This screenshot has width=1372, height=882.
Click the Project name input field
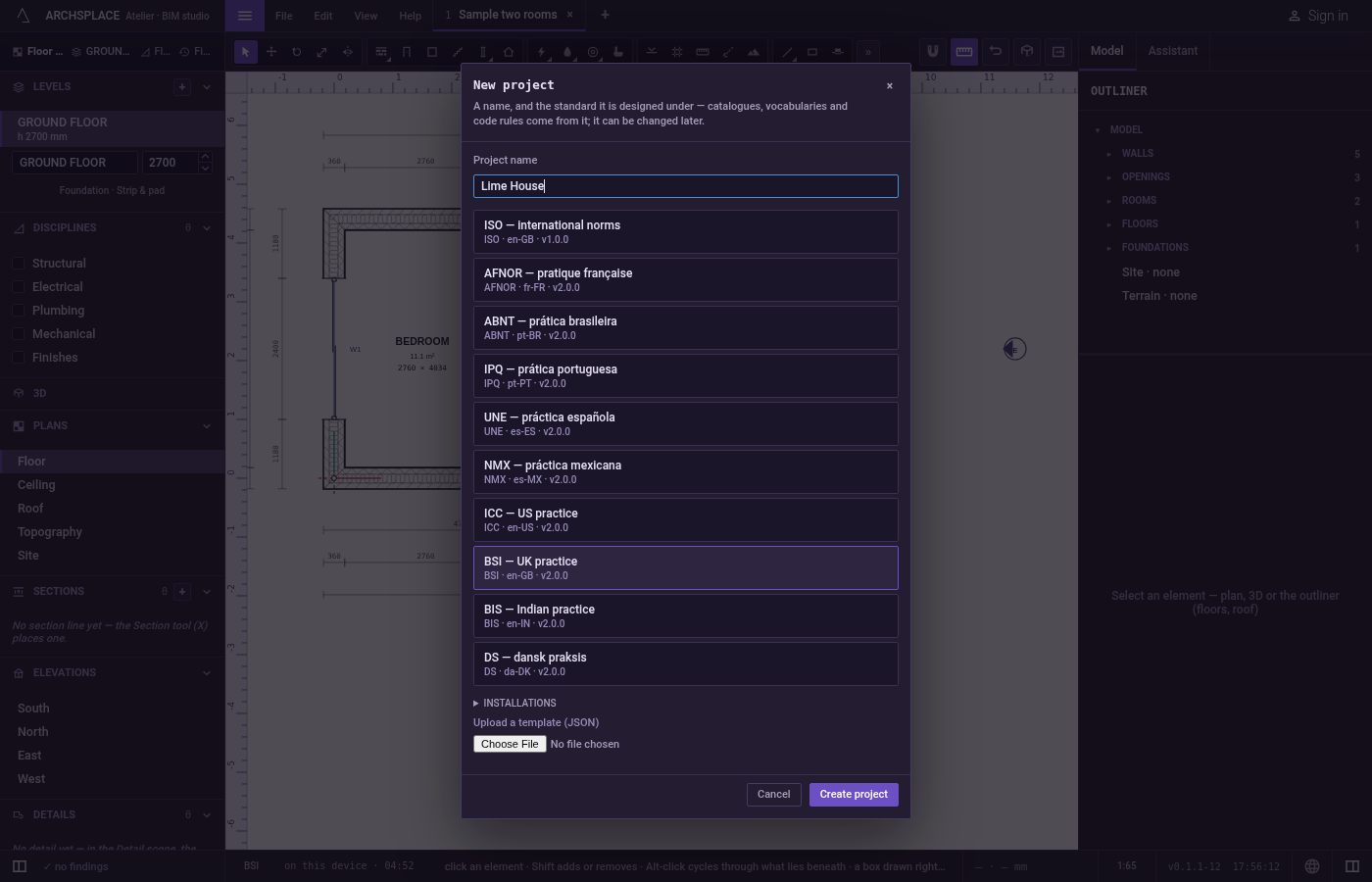pyautogui.click(x=686, y=186)
